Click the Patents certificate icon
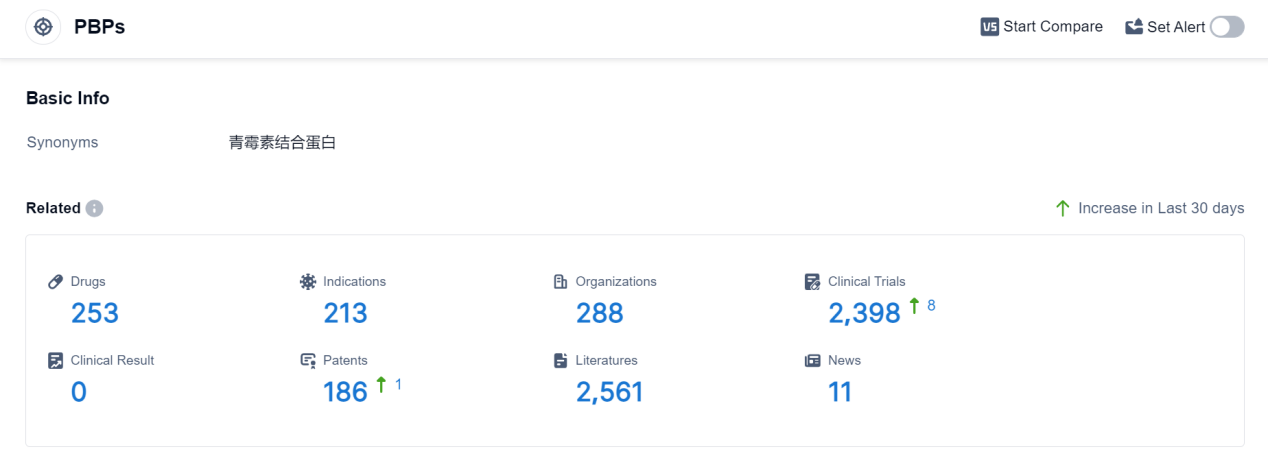This screenshot has width=1268, height=458. (x=308, y=360)
